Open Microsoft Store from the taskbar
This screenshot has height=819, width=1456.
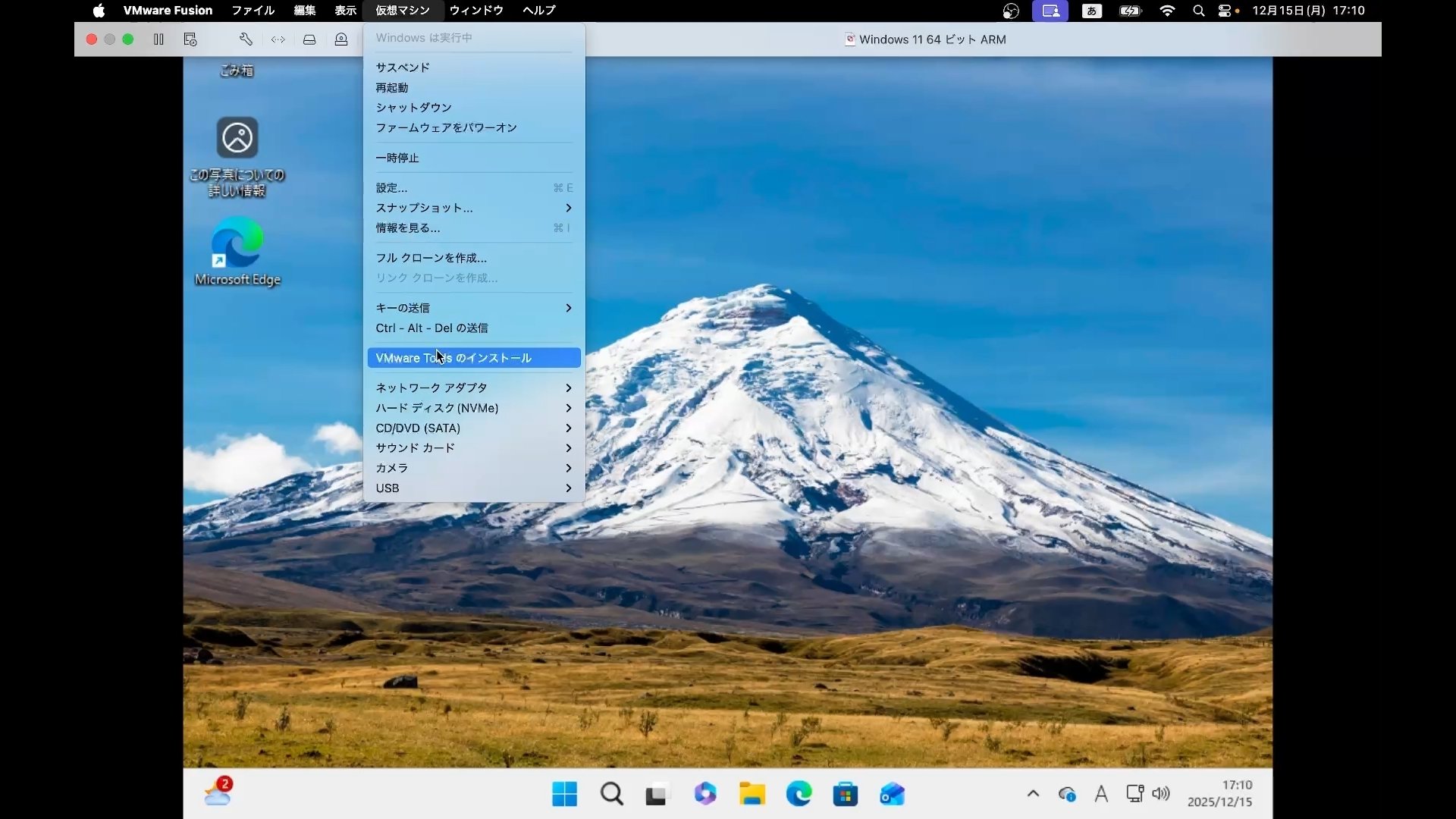846,794
